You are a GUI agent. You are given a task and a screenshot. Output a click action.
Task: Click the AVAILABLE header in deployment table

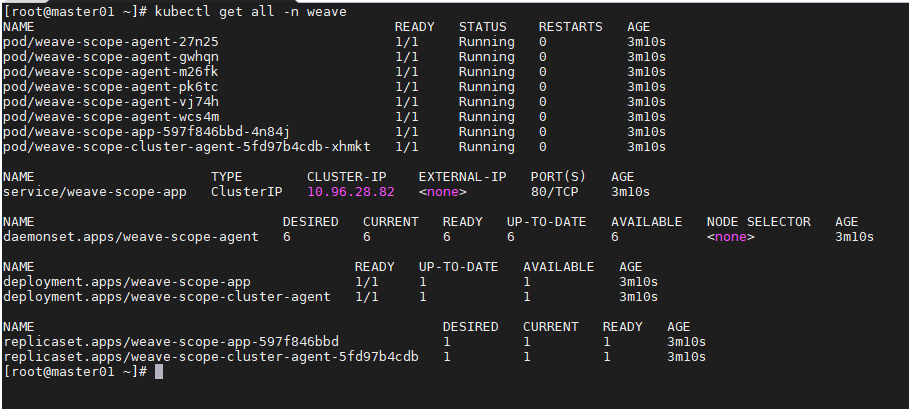click(x=558, y=267)
